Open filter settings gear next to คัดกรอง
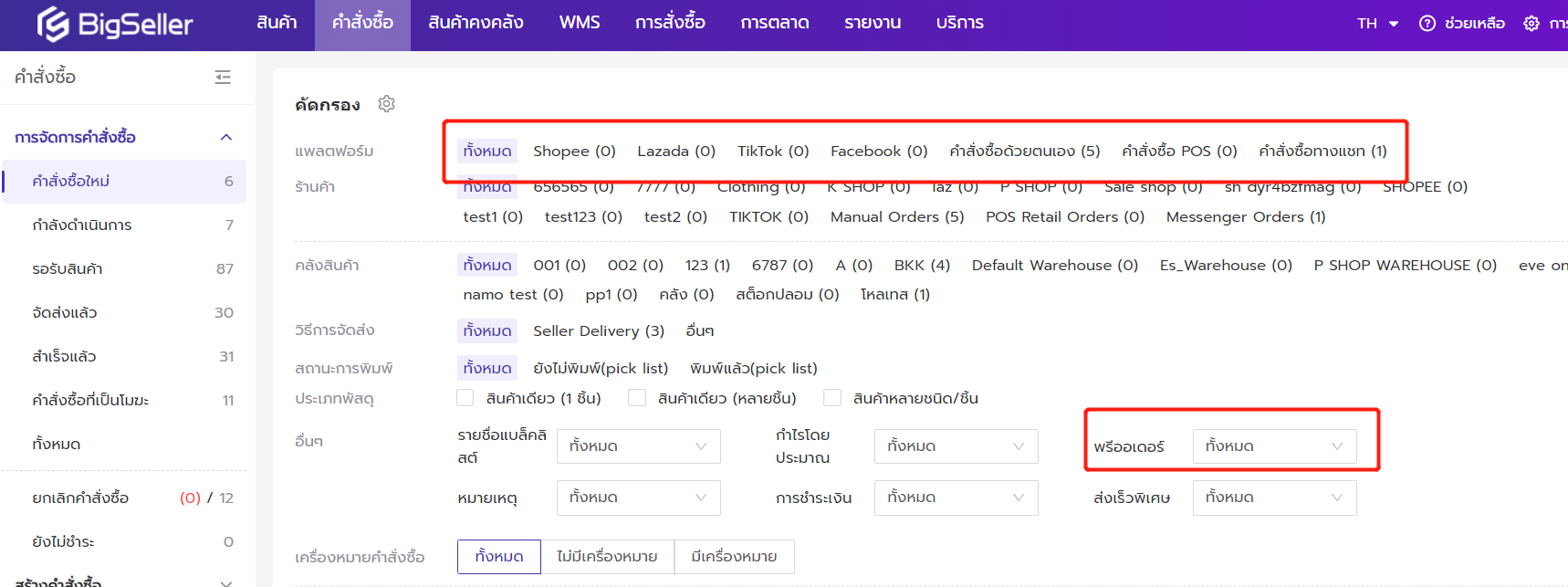The image size is (1568, 587). click(387, 104)
